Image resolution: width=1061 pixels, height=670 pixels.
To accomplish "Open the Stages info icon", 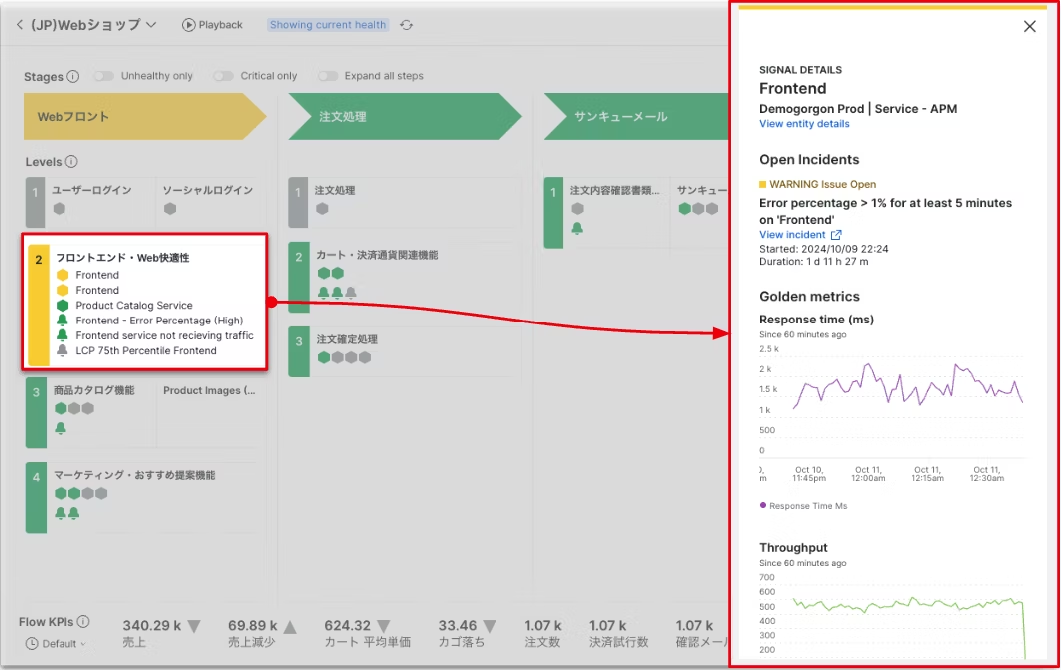I will click(73, 76).
